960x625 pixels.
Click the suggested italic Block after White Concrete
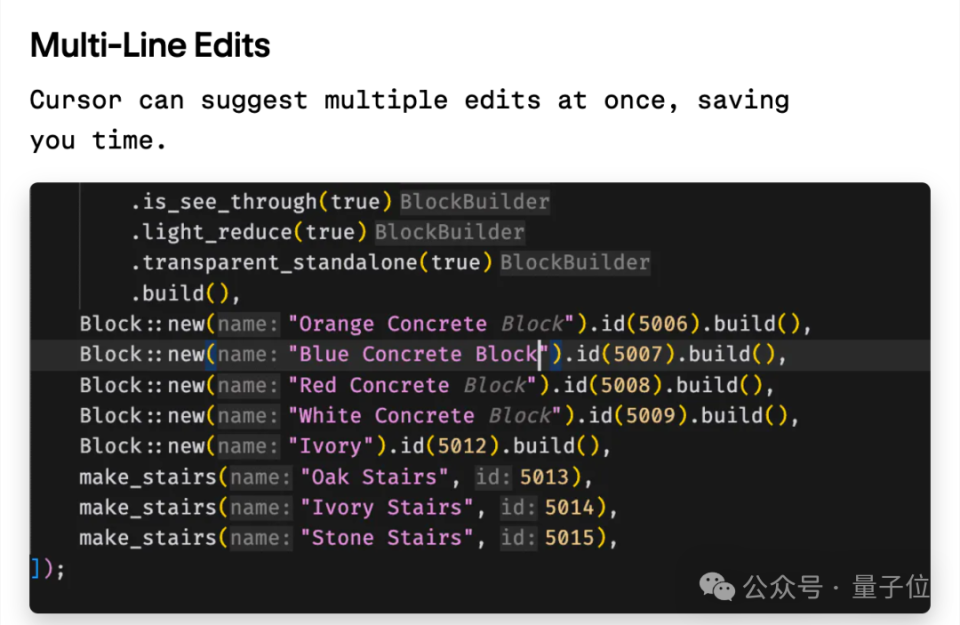click(520, 416)
